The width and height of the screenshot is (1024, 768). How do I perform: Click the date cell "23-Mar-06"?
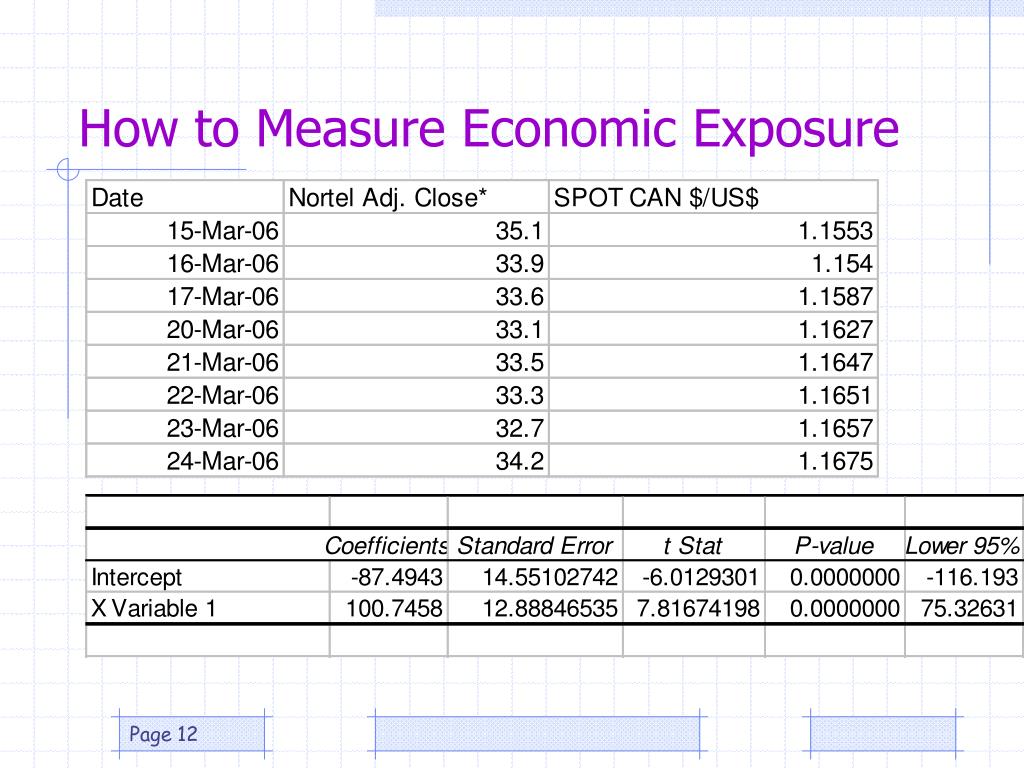tap(185, 428)
